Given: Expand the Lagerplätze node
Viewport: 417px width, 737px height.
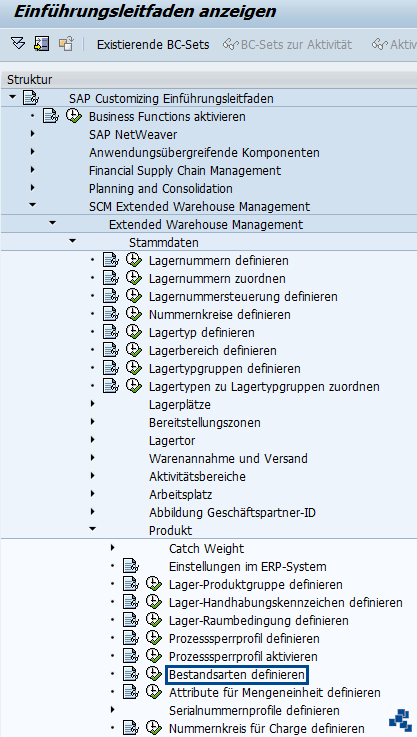Looking at the screenshot, I should tap(93, 404).
